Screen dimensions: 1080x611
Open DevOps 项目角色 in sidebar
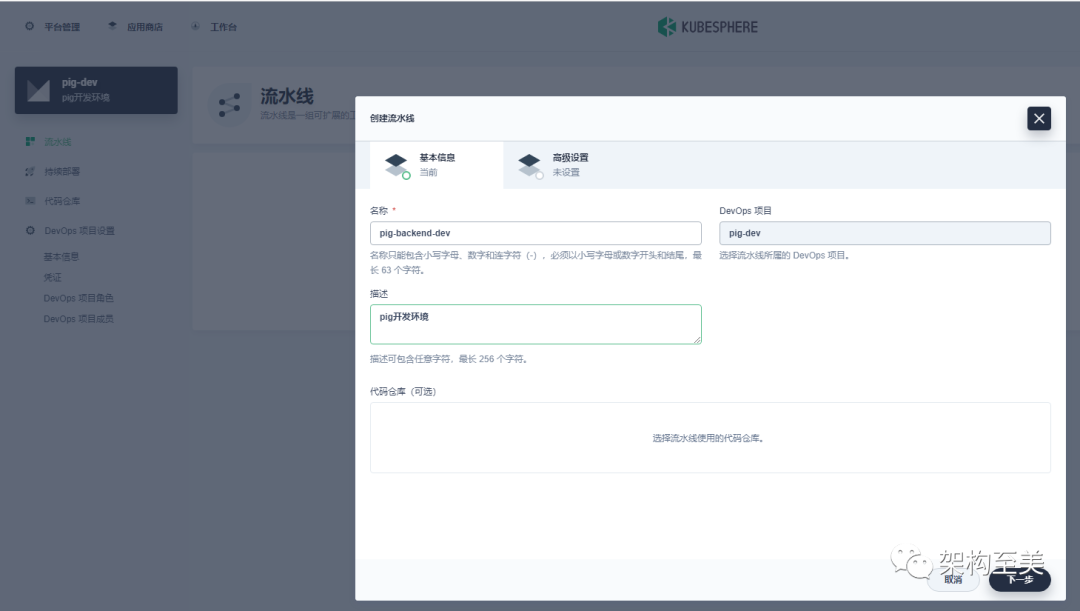[x=79, y=298]
